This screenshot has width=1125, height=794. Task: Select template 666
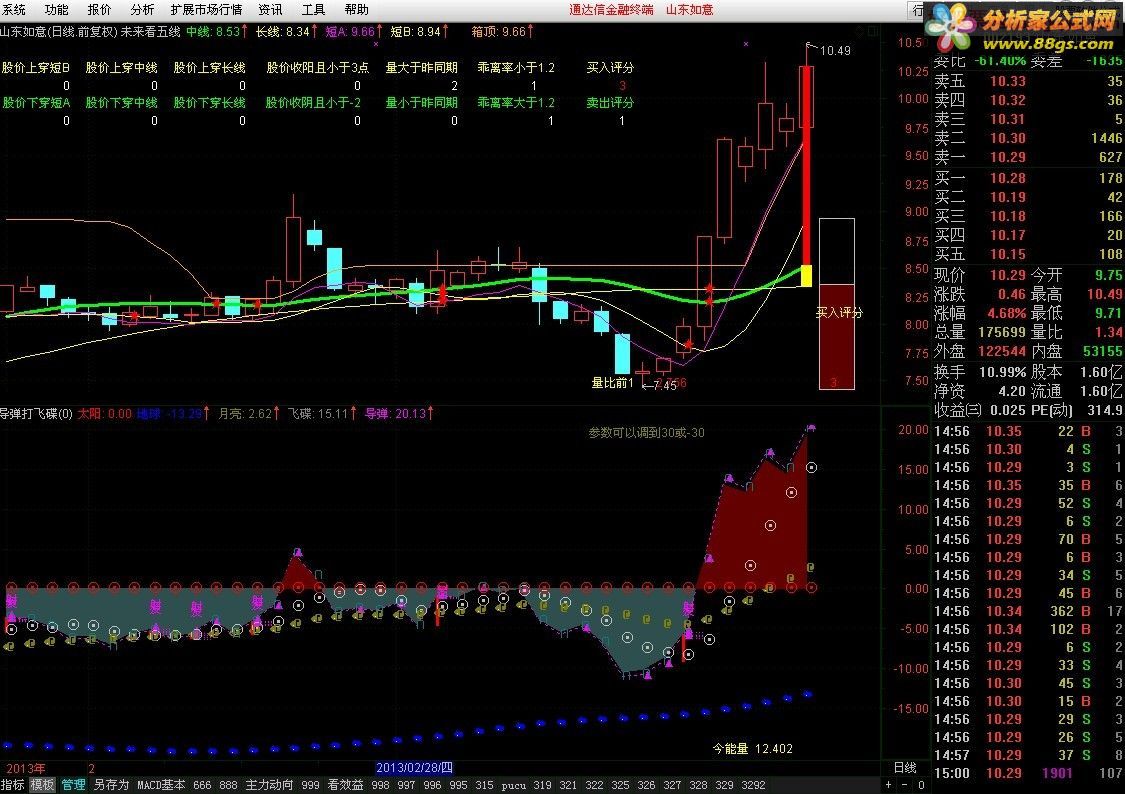tap(202, 785)
